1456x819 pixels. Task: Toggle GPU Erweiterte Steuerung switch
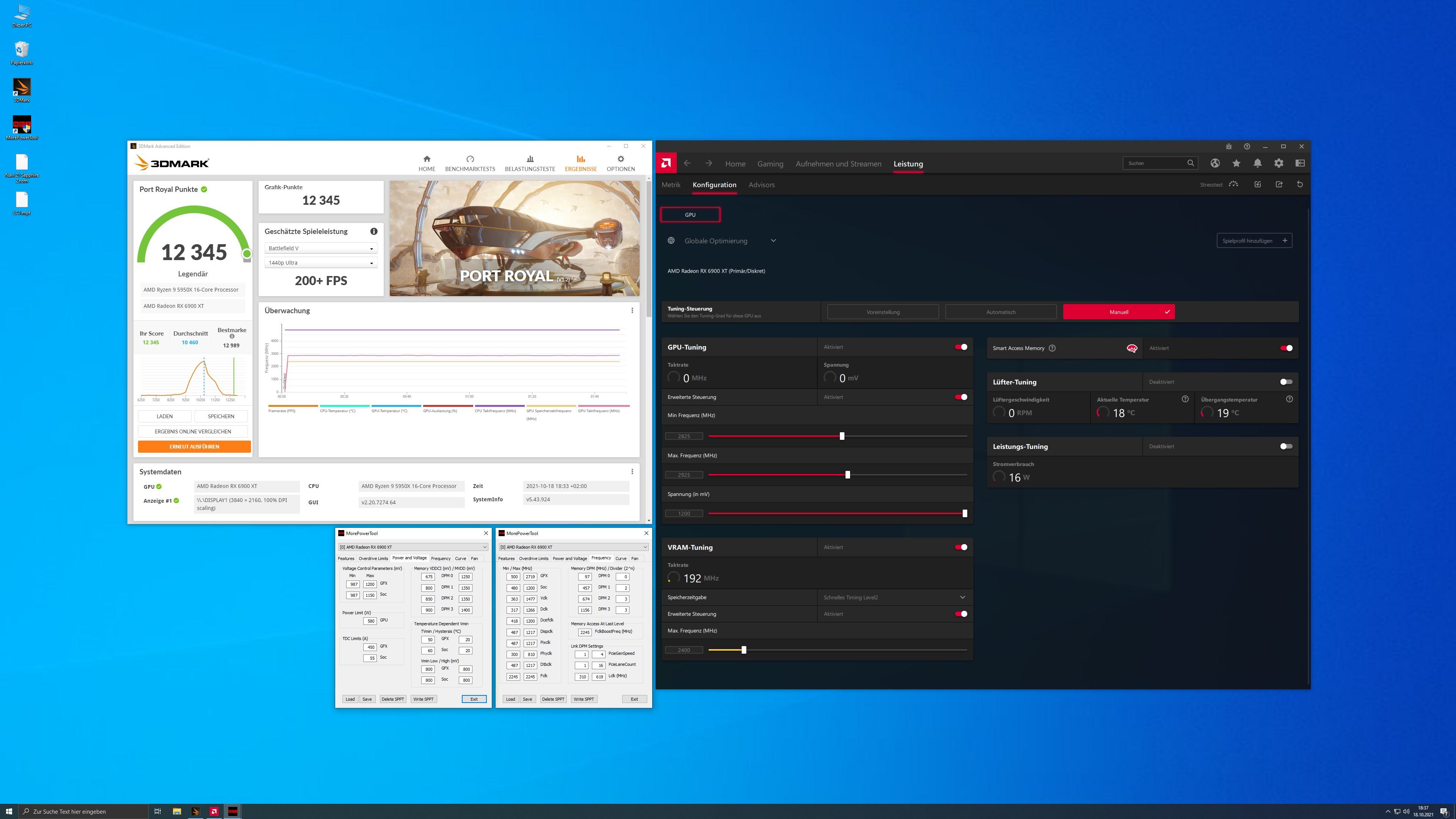(x=961, y=397)
